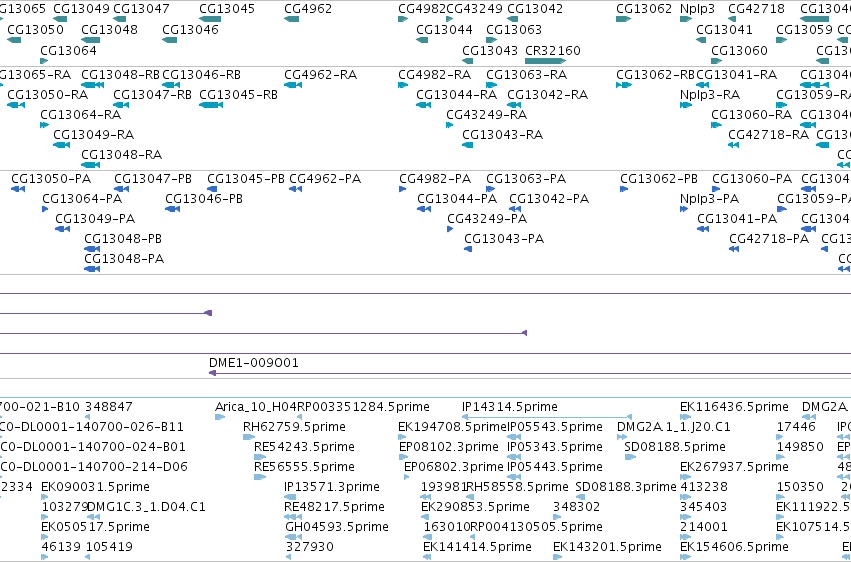
Task: Click the CG4962 gene name in top track
Action: tap(308, 9)
